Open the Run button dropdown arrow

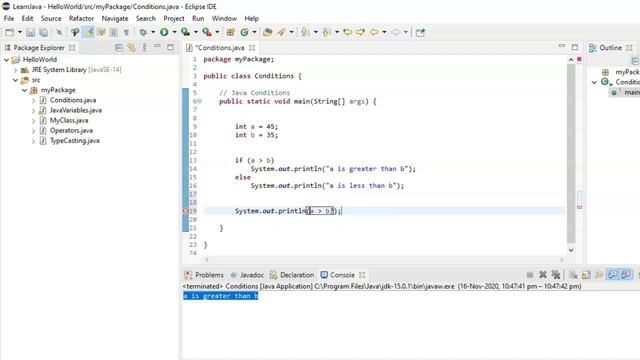[174, 32]
